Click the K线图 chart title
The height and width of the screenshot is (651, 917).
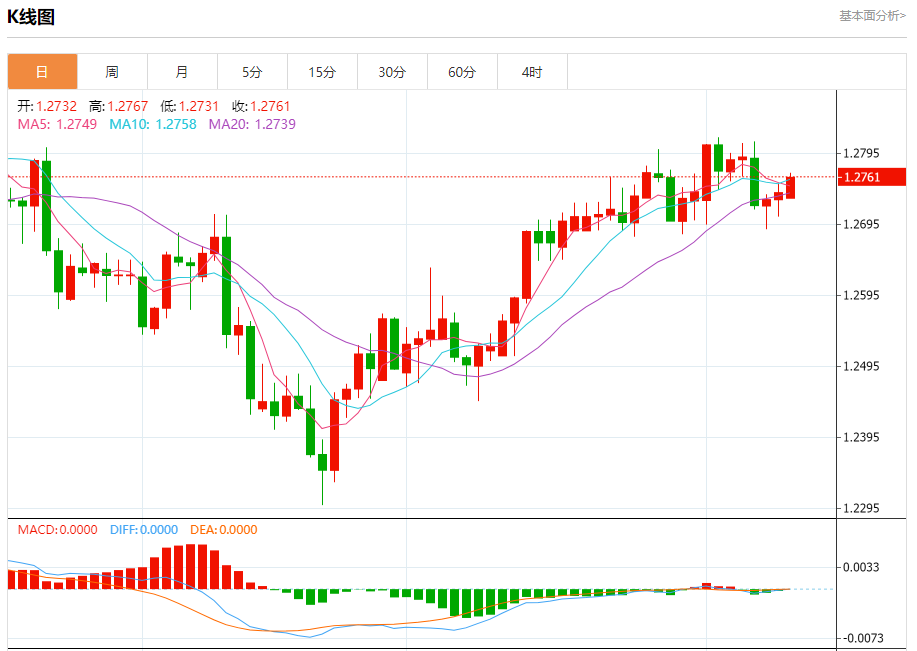point(31,17)
